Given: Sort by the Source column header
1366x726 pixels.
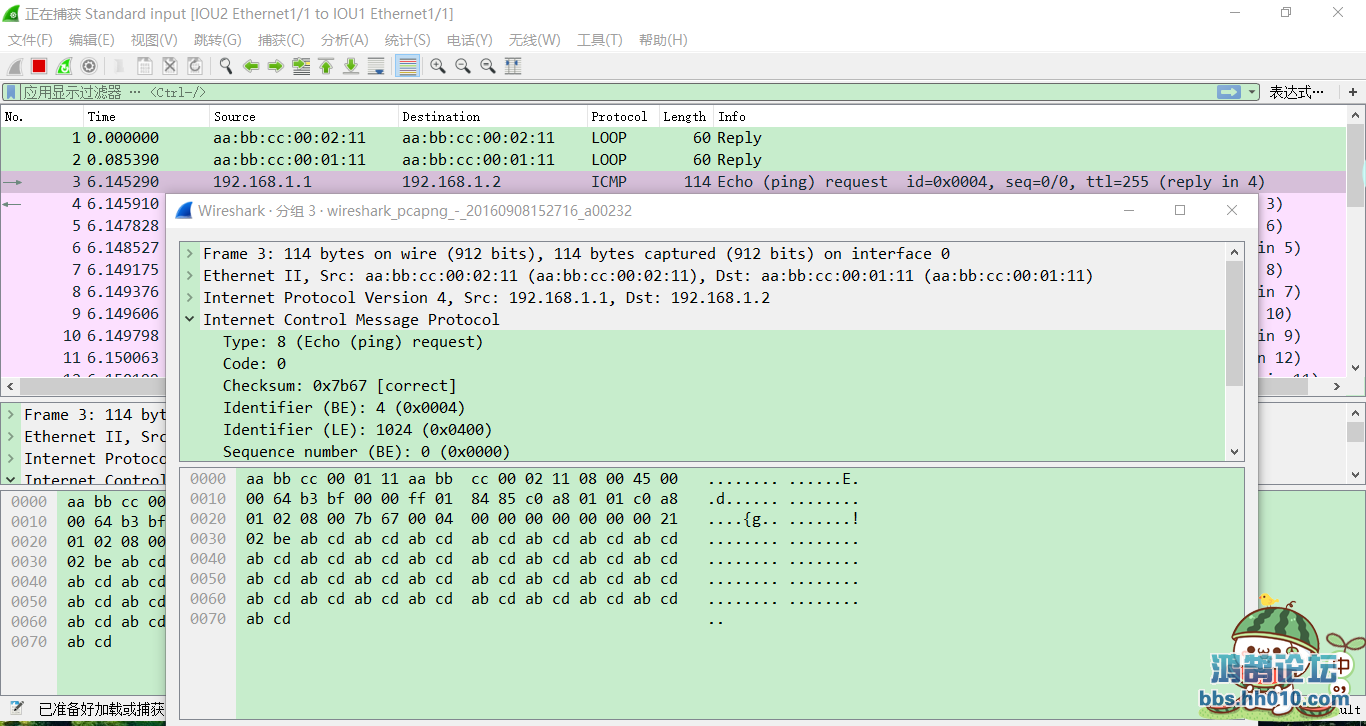Looking at the screenshot, I should [304, 117].
